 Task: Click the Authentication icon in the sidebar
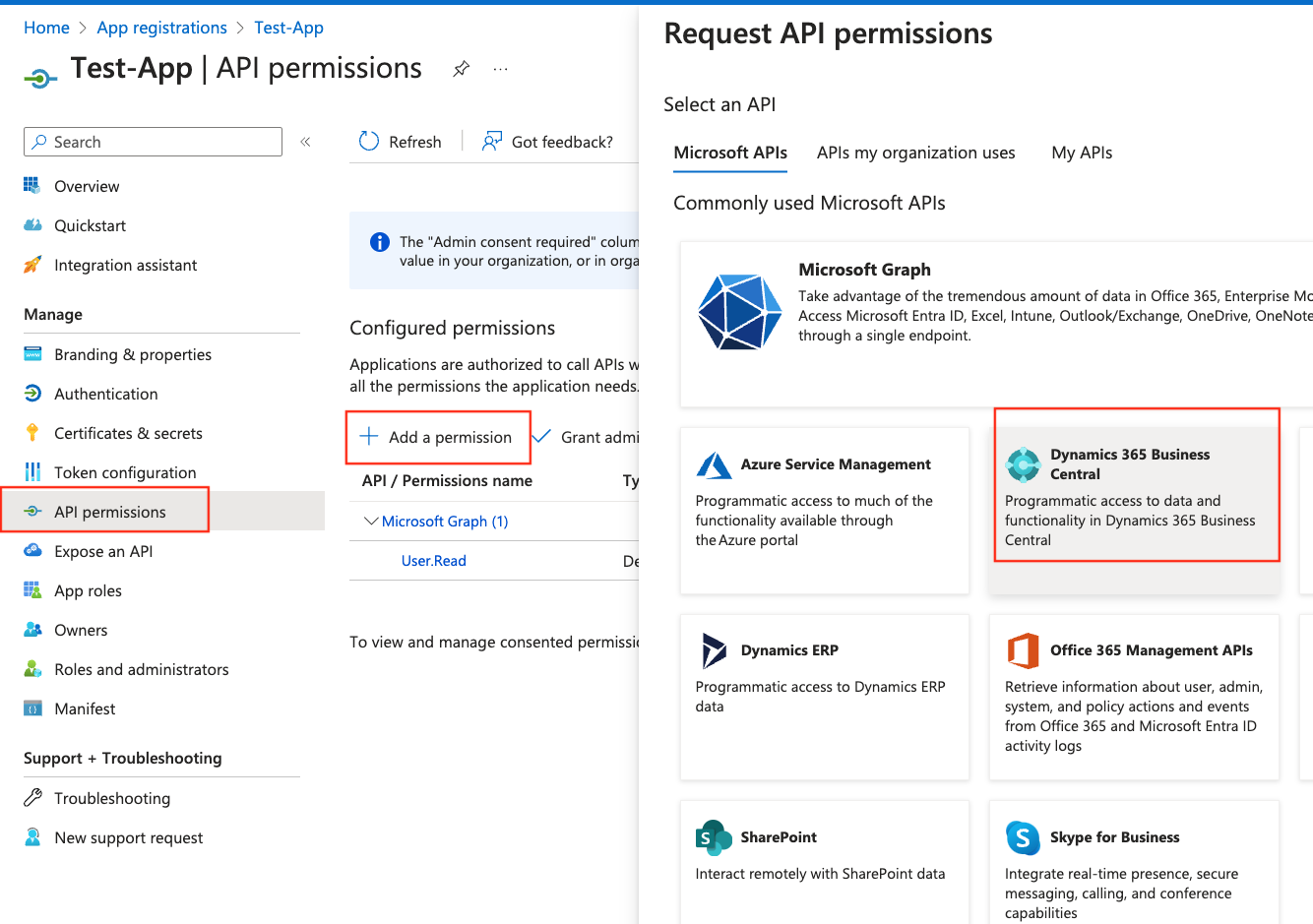pyautogui.click(x=32, y=394)
